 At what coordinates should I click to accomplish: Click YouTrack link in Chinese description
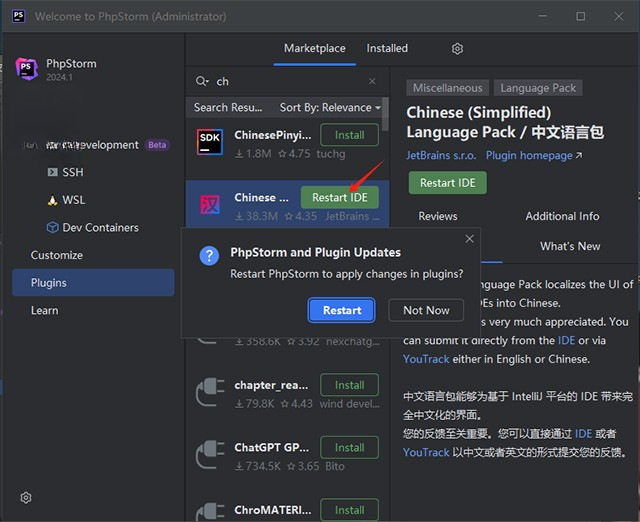pos(426,452)
